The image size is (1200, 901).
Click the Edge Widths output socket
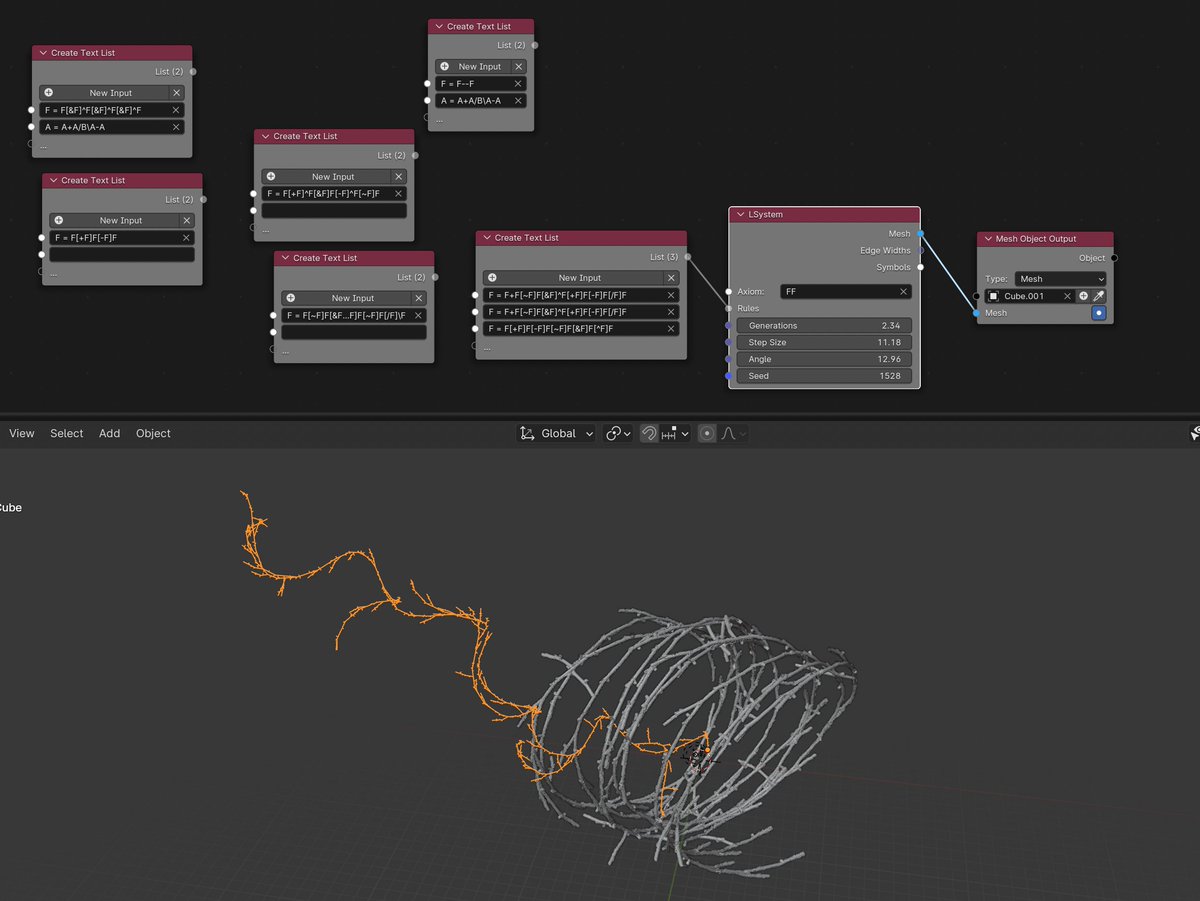920,250
